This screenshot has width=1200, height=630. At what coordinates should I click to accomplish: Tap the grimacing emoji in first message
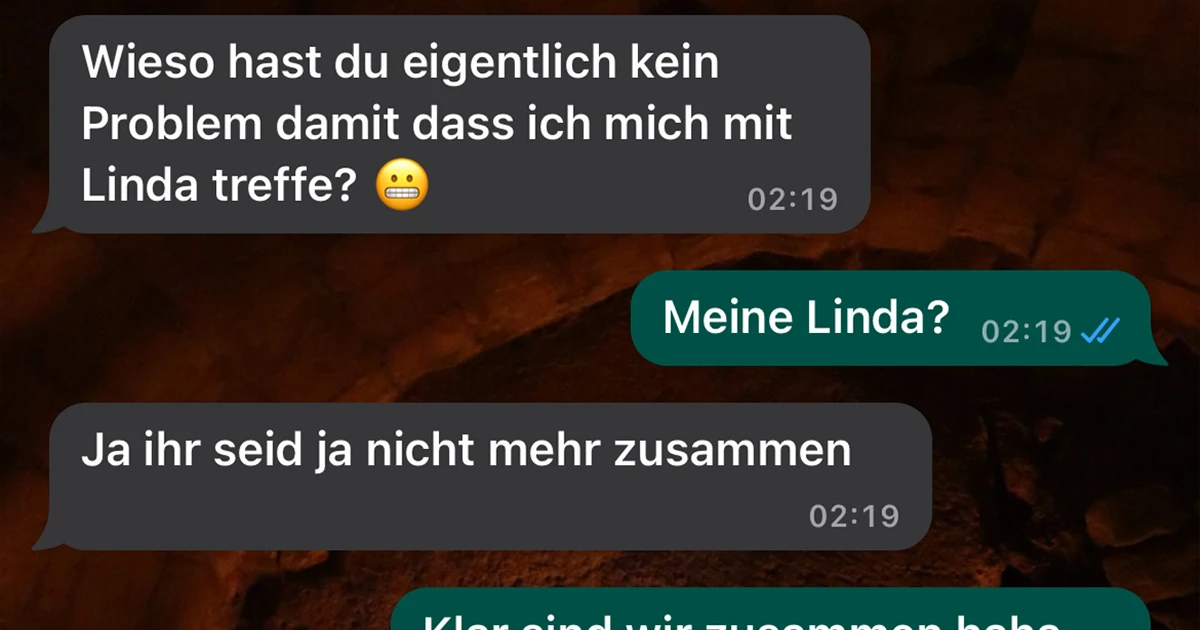click(402, 186)
